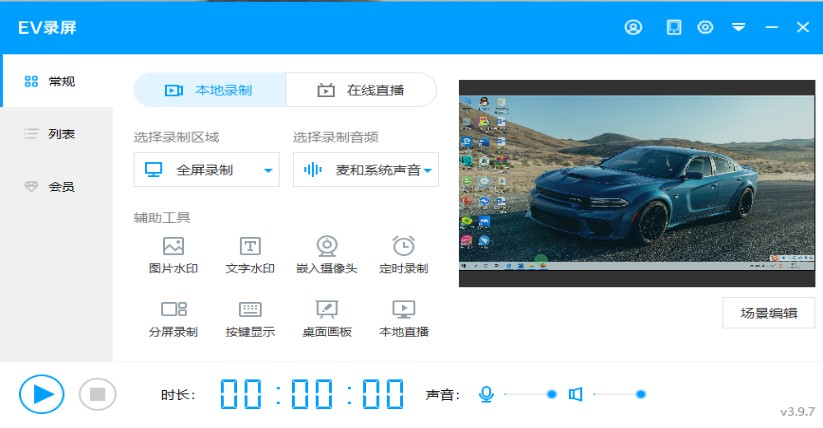The image size is (823, 428).
Task: Select the 分屏录制 split-screen recording tool
Action: 173,318
